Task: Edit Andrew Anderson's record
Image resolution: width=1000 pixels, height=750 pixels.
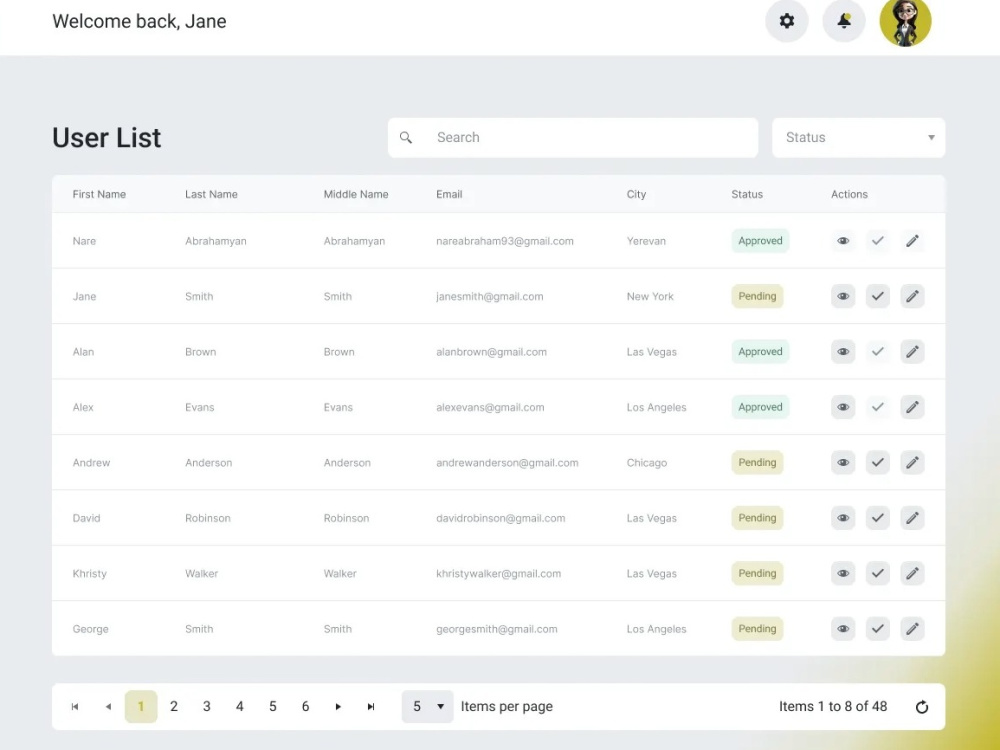Action: coord(912,462)
